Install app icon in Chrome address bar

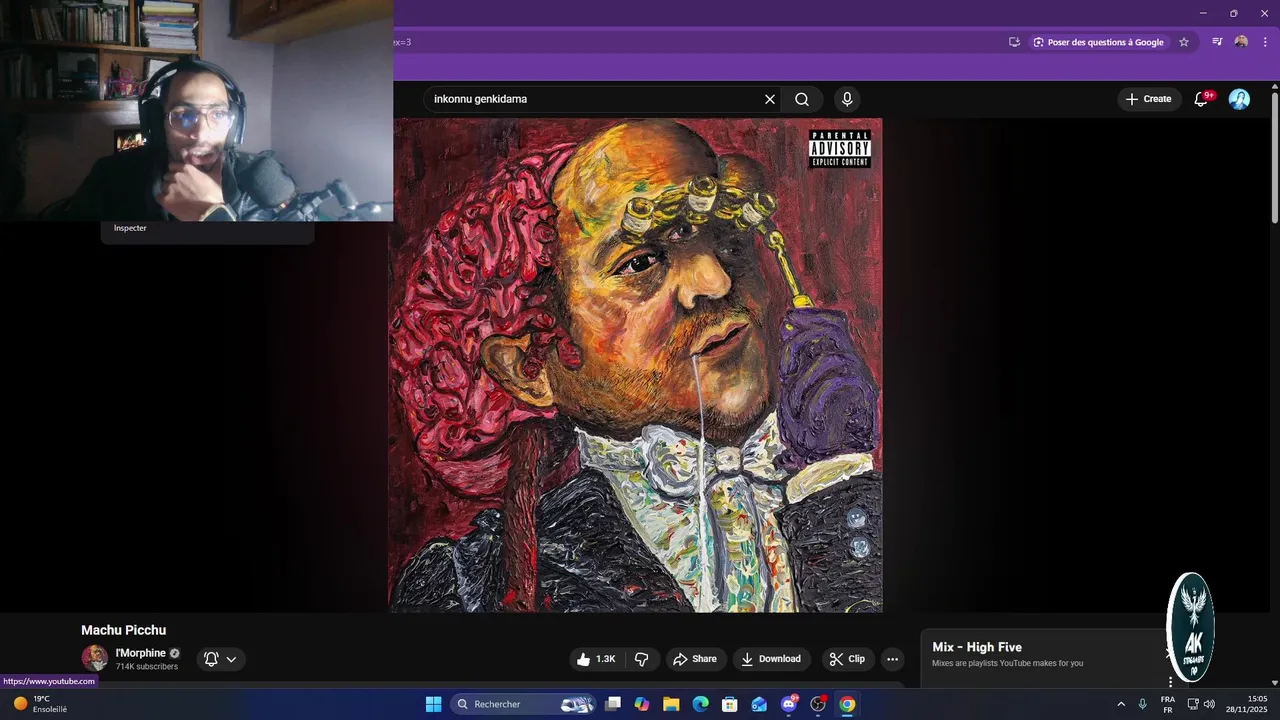1014,42
